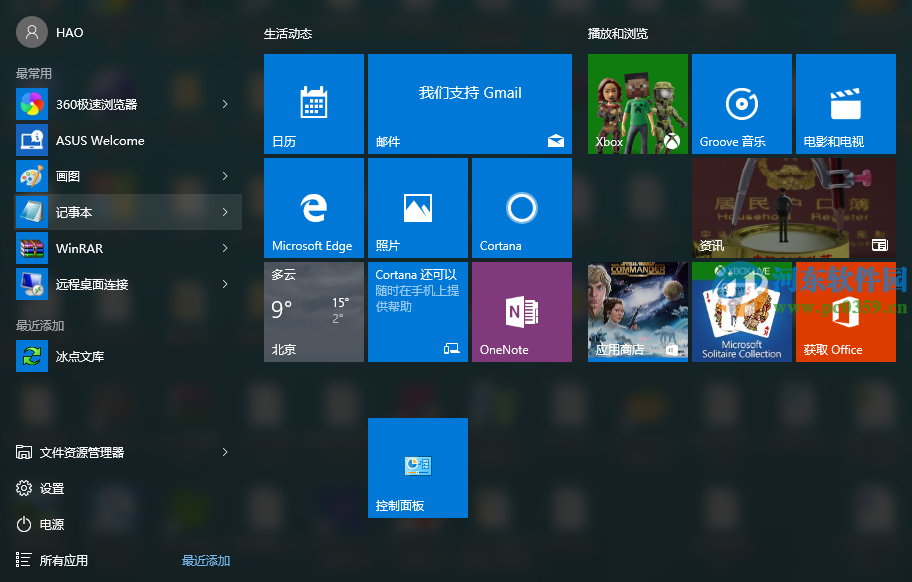
Task: Open Microsoft Solitaire Collection
Action: pyautogui.click(x=741, y=311)
